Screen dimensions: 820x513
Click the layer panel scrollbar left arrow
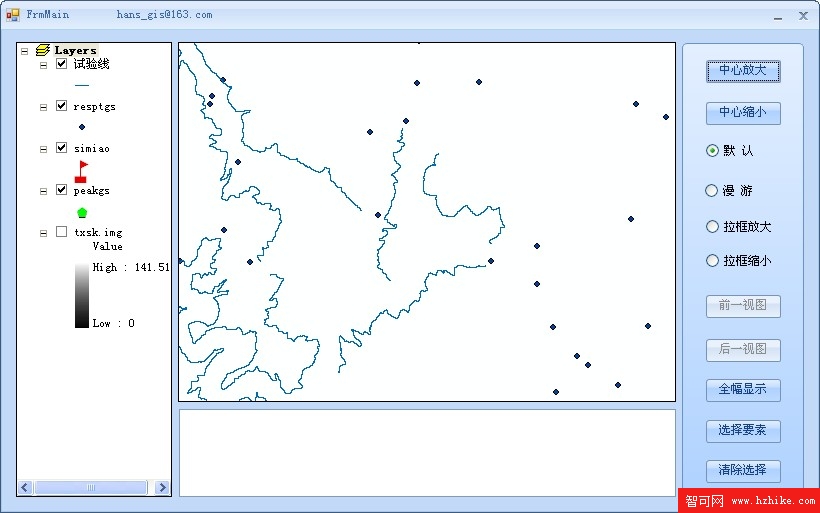(25, 487)
